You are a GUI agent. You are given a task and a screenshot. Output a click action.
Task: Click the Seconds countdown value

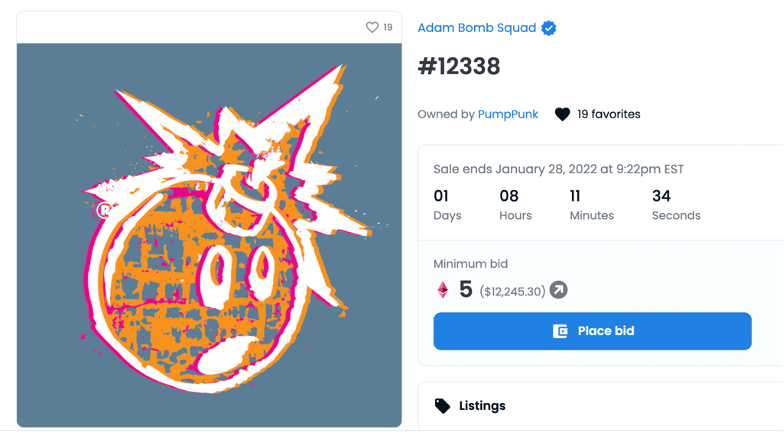pos(661,196)
